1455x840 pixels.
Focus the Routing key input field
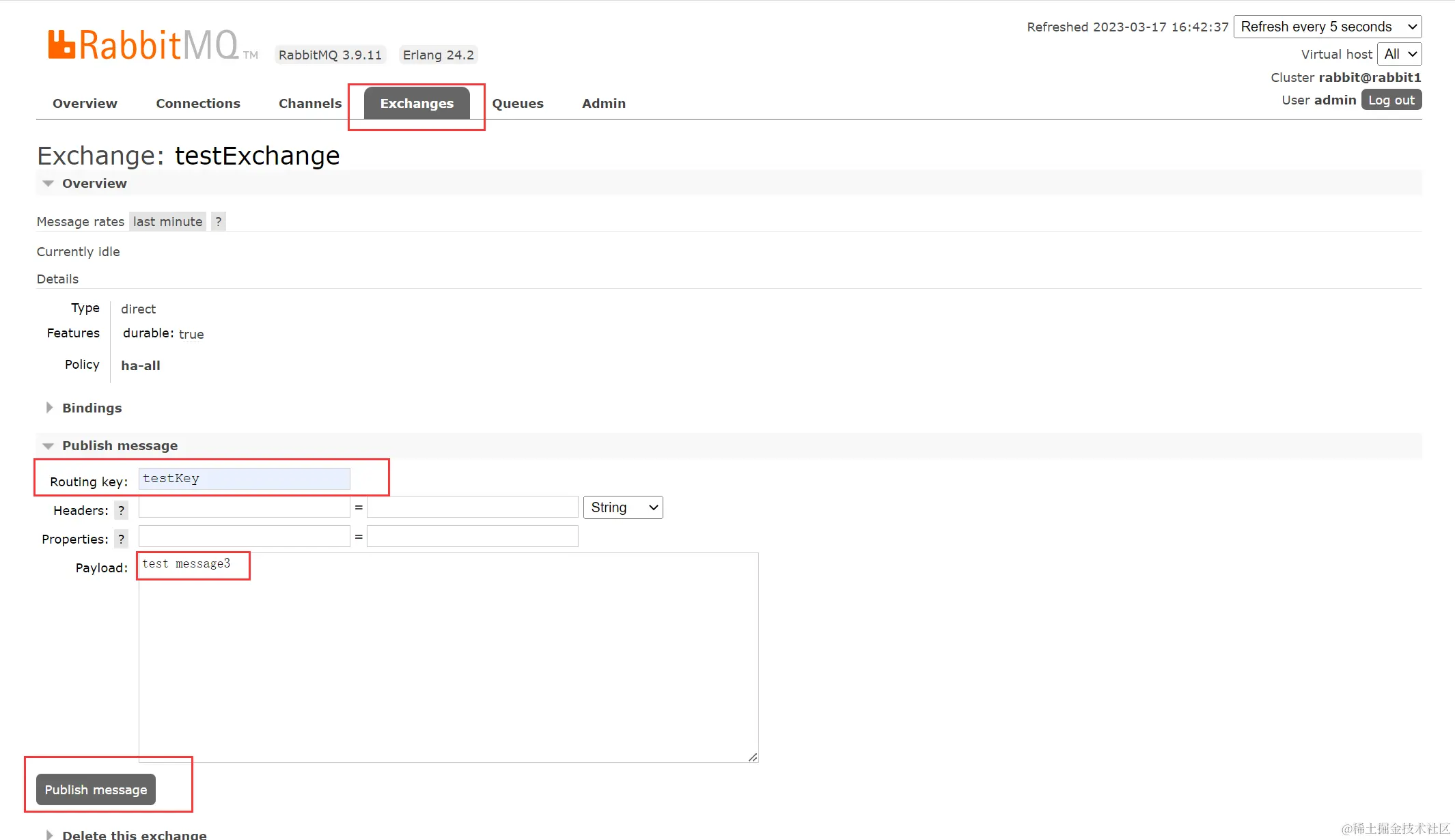tap(244, 479)
